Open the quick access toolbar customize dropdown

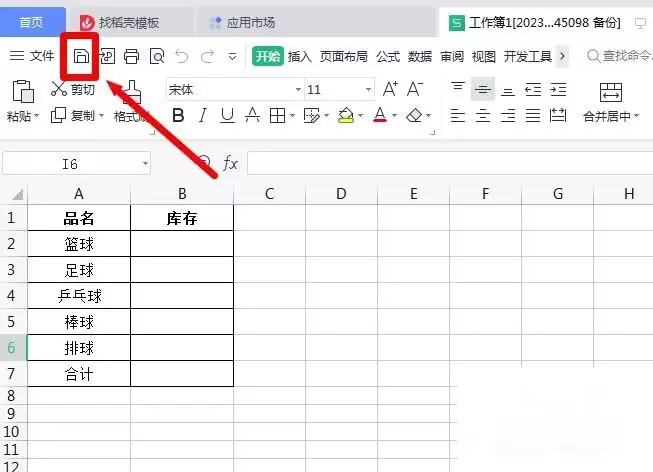coord(232,56)
